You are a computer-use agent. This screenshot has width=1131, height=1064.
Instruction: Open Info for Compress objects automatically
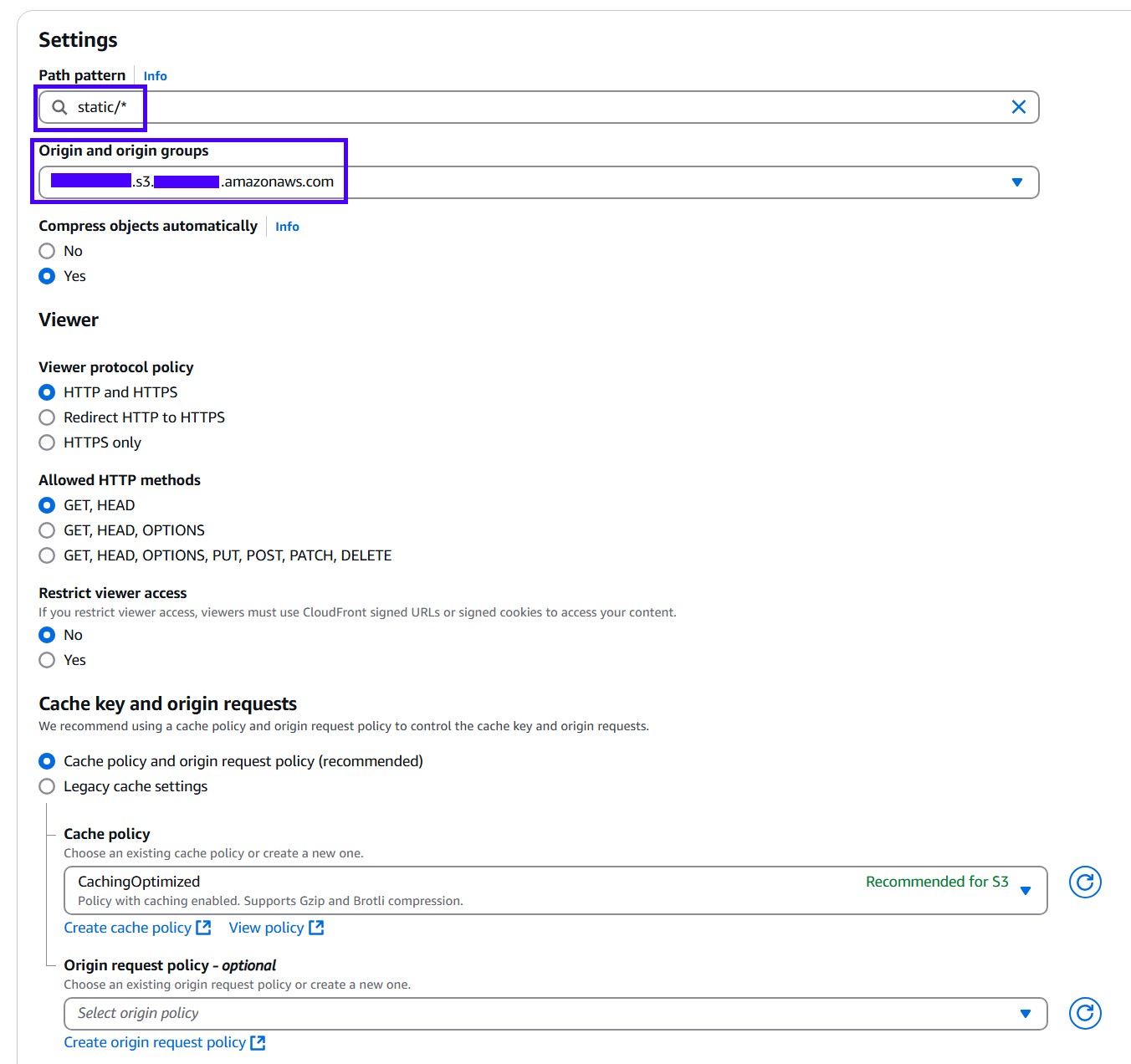[x=287, y=227]
